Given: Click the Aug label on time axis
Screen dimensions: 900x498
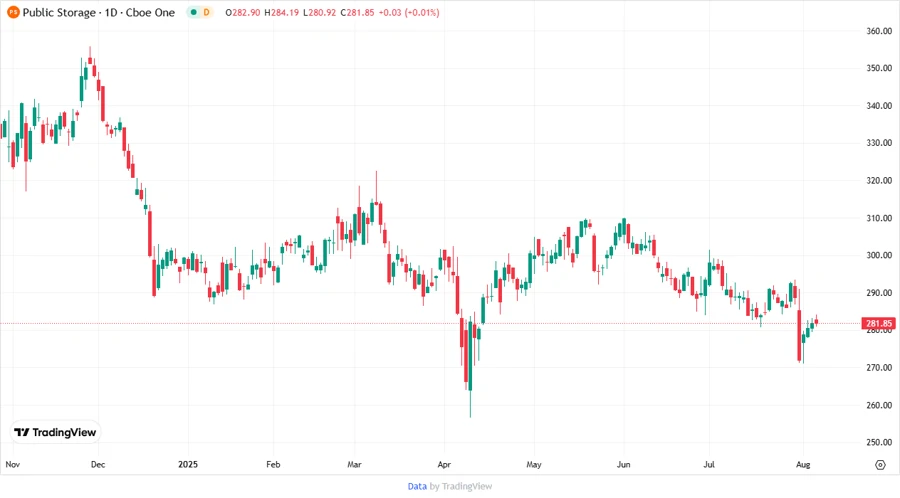Looking at the screenshot, I should click(x=803, y=464).
